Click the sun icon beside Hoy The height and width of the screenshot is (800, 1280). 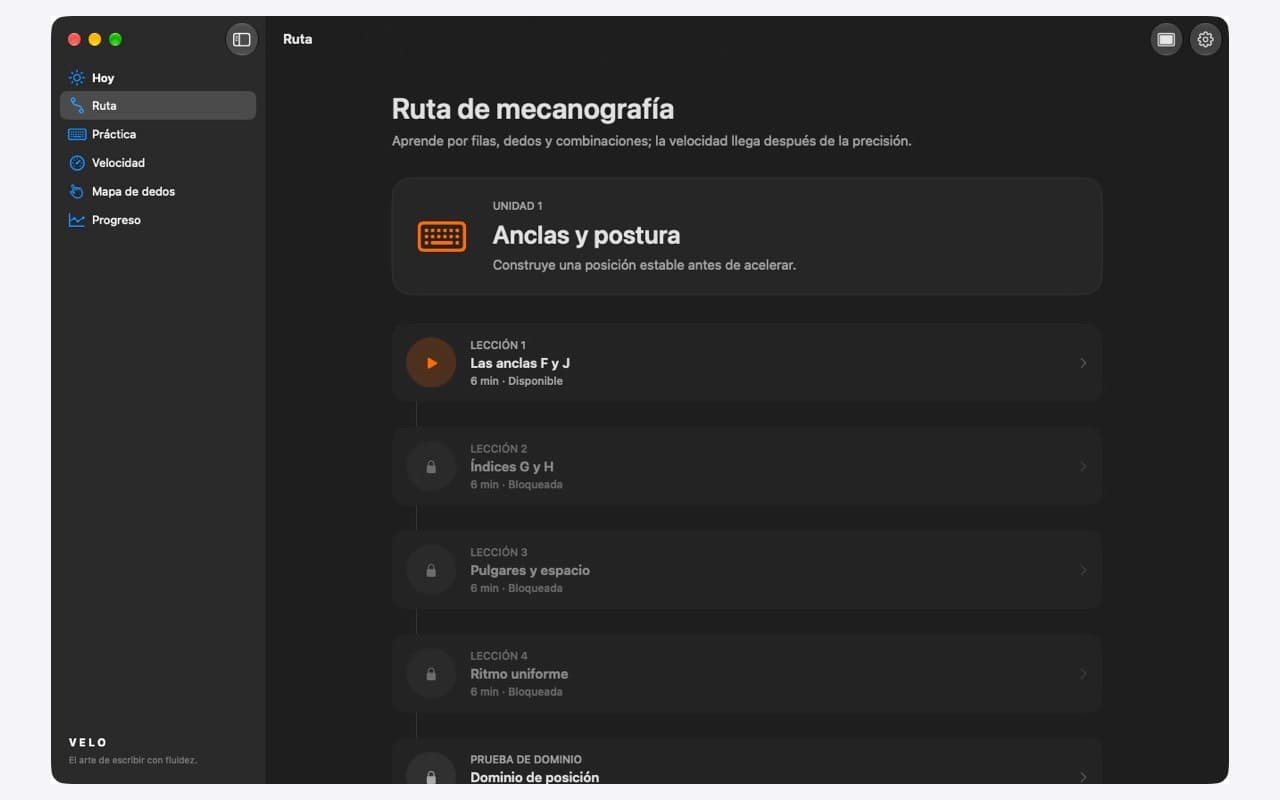pyautogui.click(x=77, y=78)
